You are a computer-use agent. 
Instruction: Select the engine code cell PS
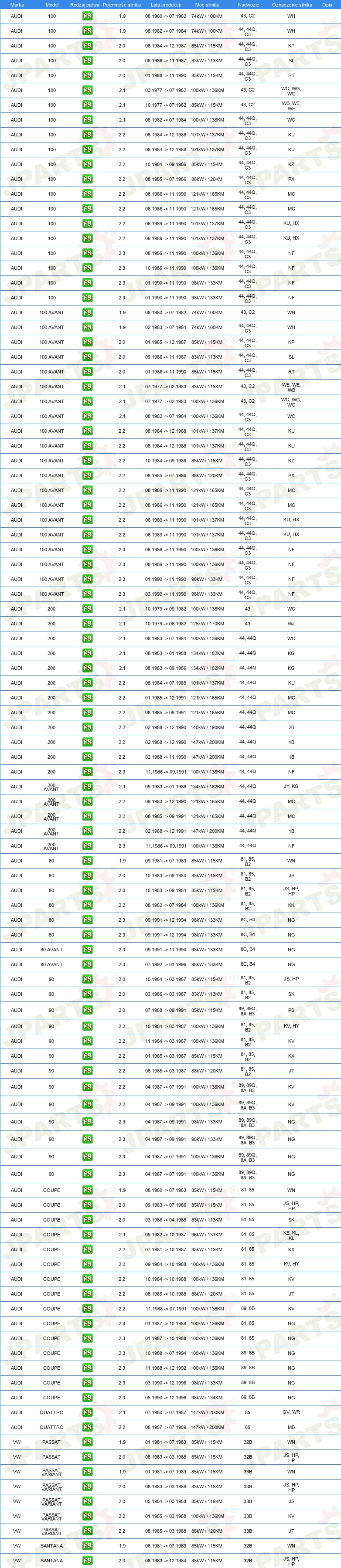pyautogui.click(x=291, y=1010)
